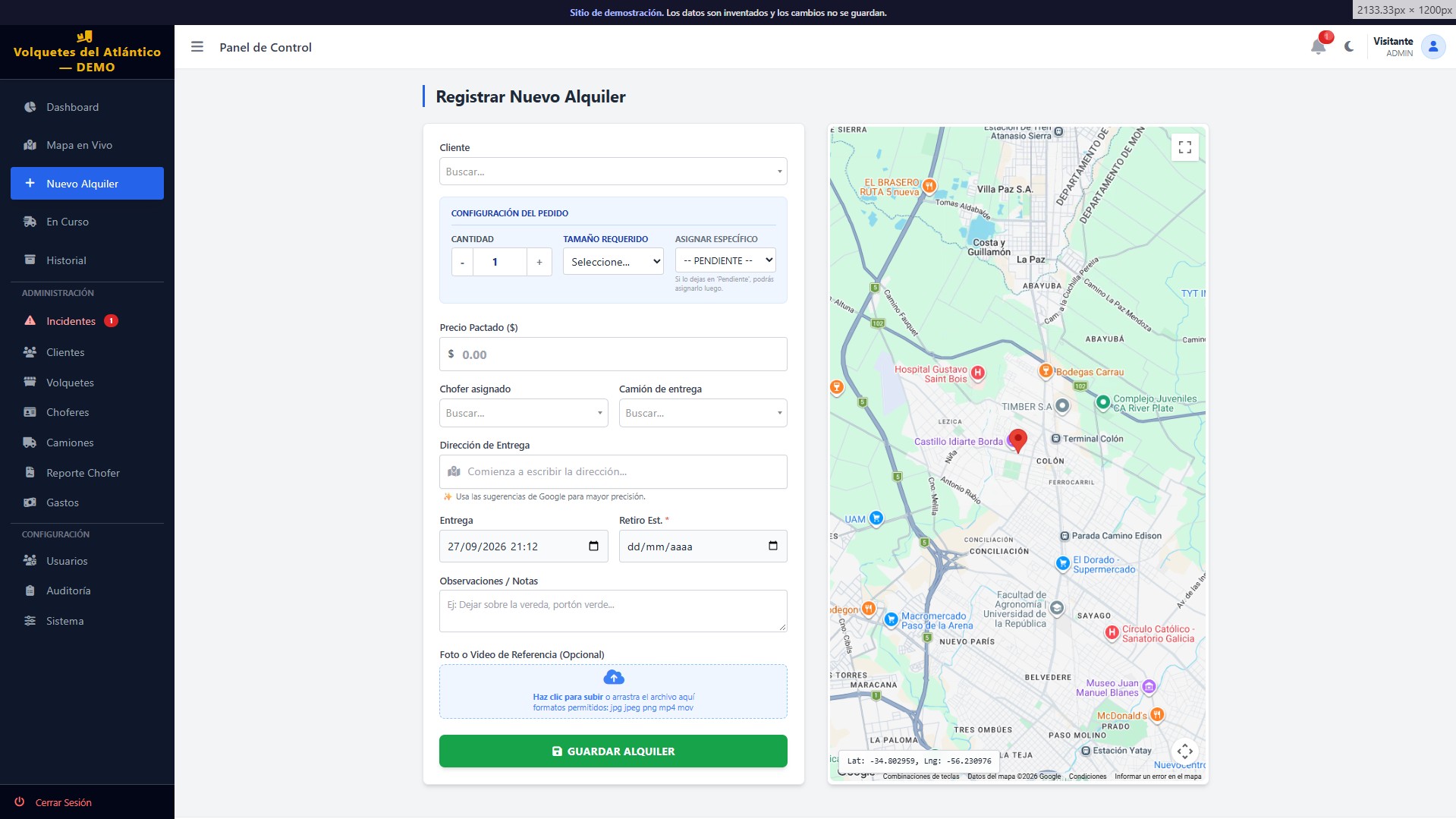Click the Dirección de Entrega field
Viewport: 1456px width, 819px height.
[613, 471]
